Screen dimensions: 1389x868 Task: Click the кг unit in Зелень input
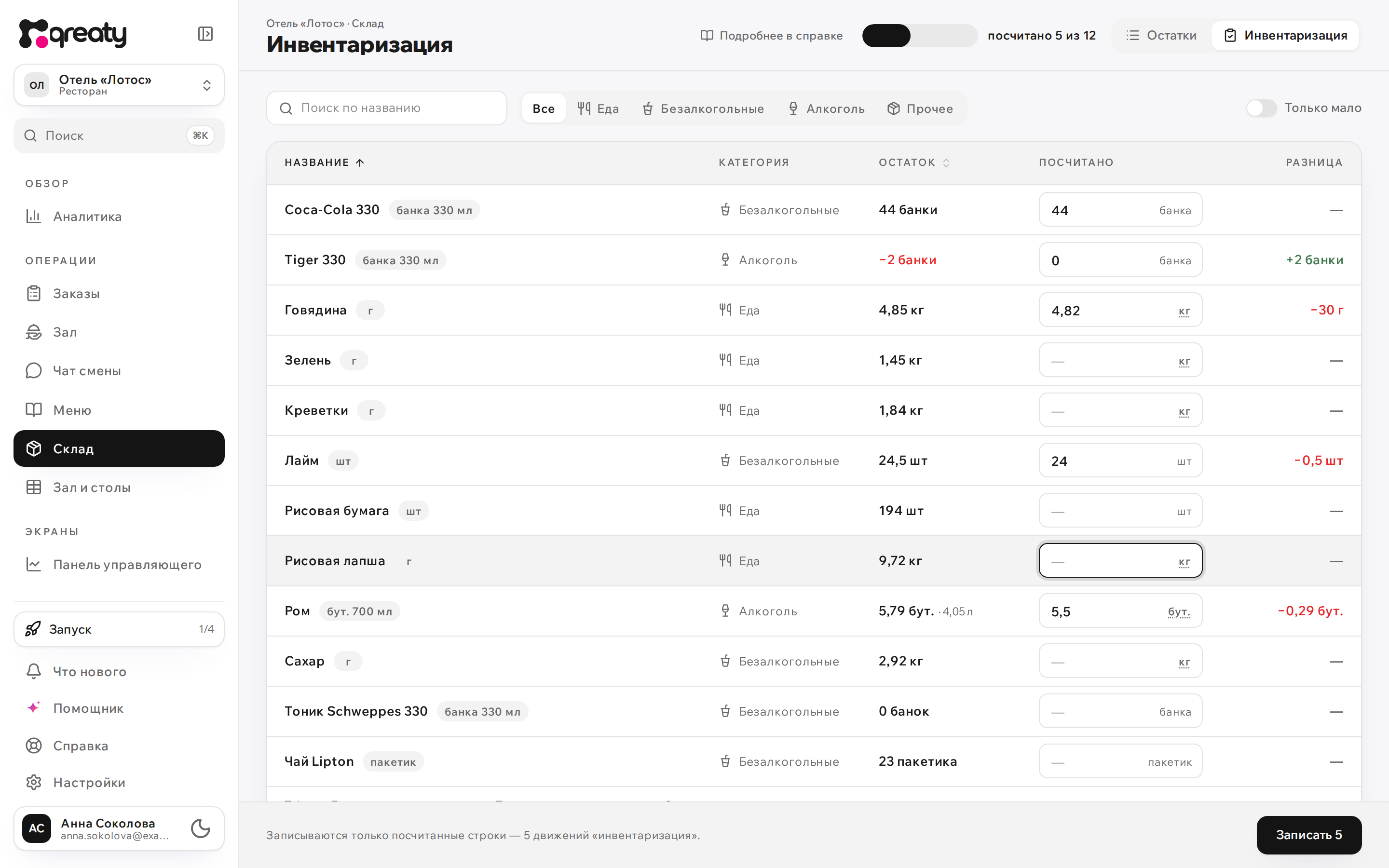tap(1184, 361)
